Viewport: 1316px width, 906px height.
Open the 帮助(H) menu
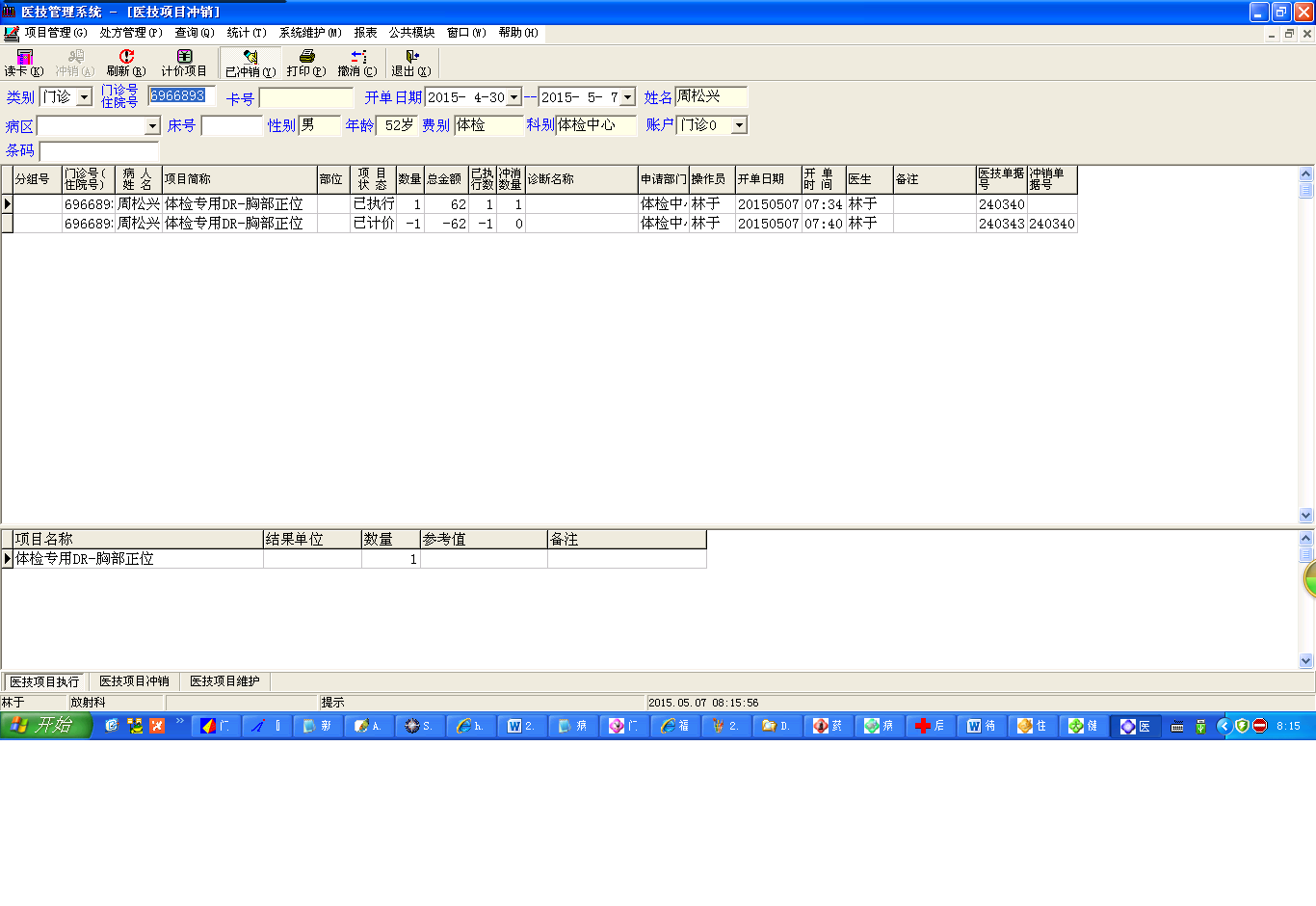tap(518, 33)
